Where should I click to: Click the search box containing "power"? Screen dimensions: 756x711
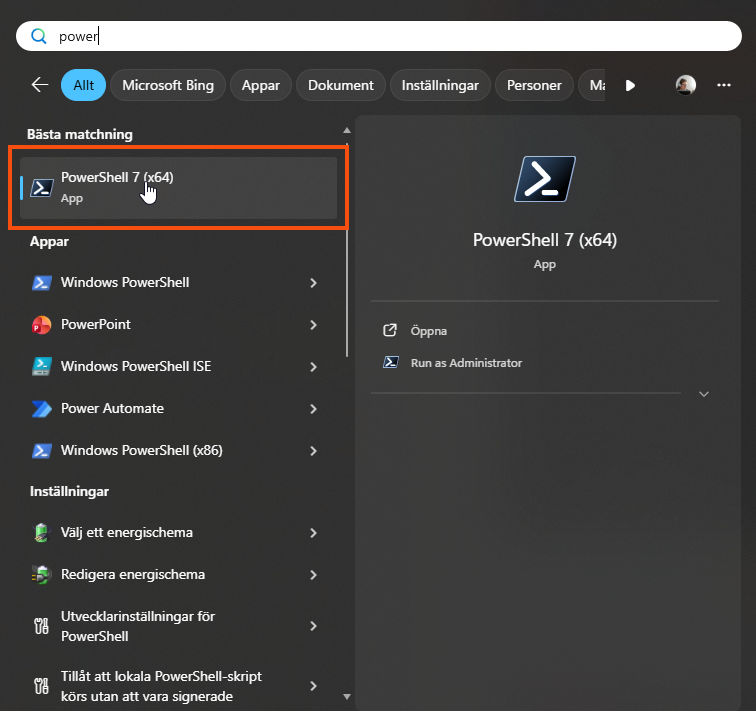(380, 36)
